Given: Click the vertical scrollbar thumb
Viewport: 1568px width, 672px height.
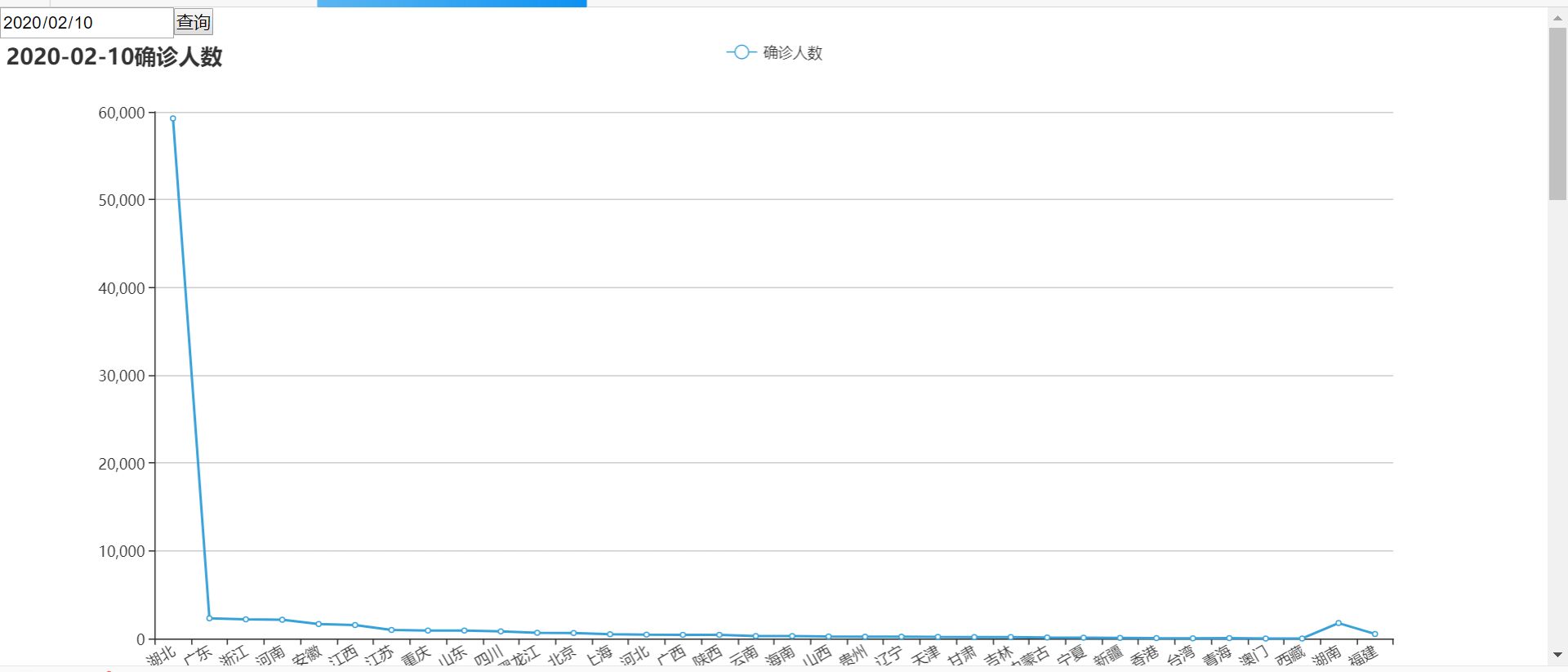Looking at the screenshot, I should click(x=1557, y=114).
